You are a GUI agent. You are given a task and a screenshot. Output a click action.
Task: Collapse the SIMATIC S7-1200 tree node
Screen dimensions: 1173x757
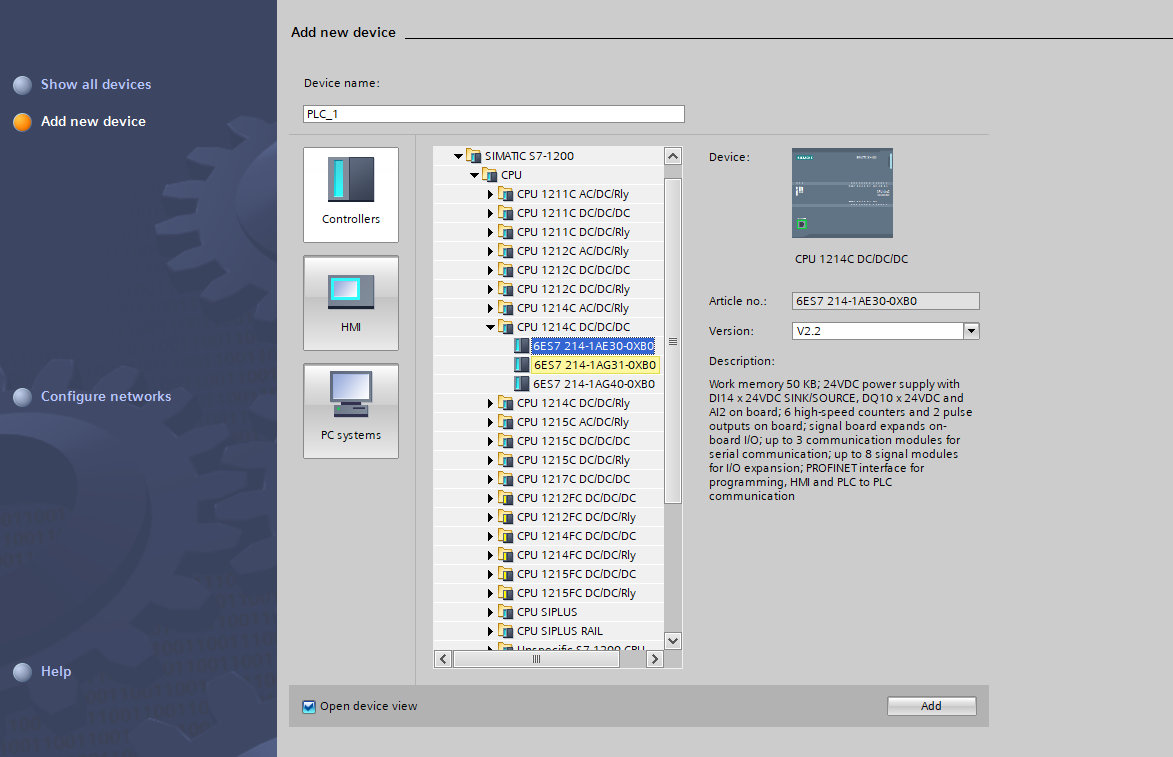[458, 156]
